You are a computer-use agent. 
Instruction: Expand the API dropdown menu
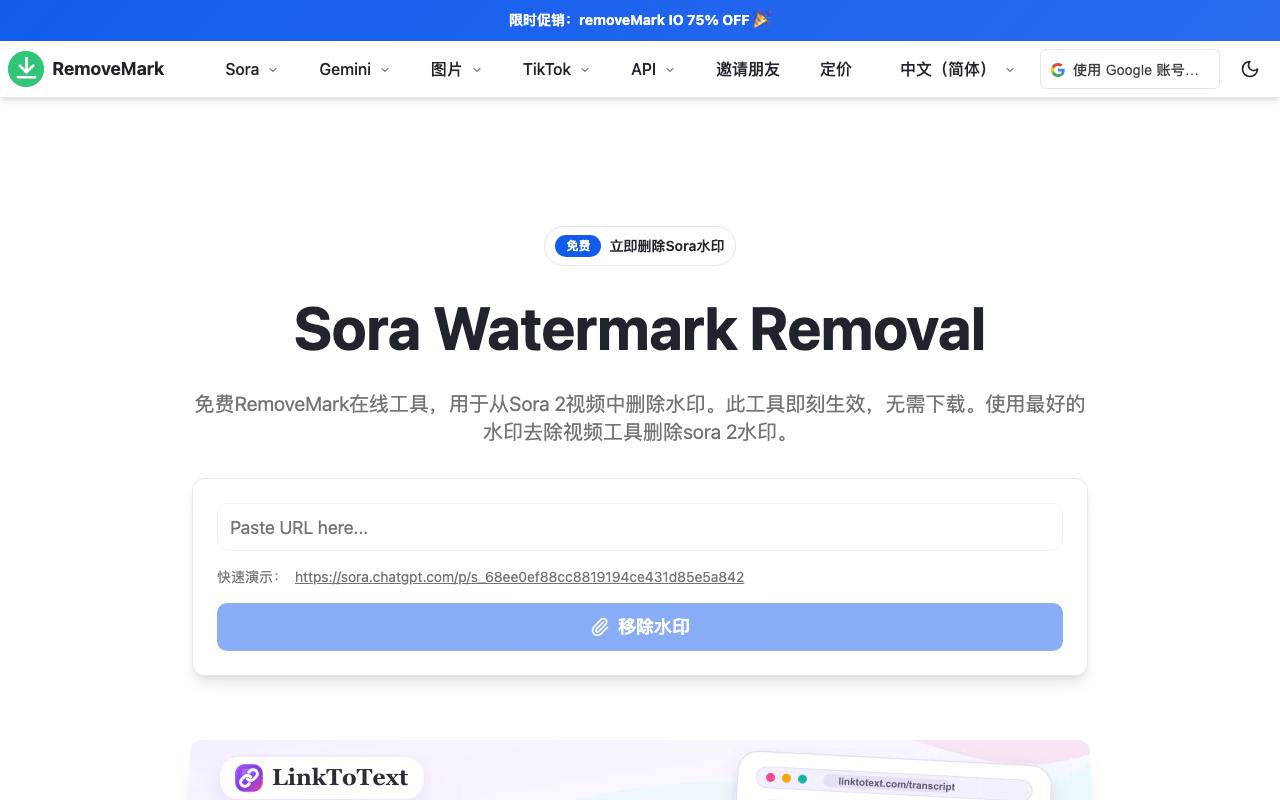coord(652,69)
